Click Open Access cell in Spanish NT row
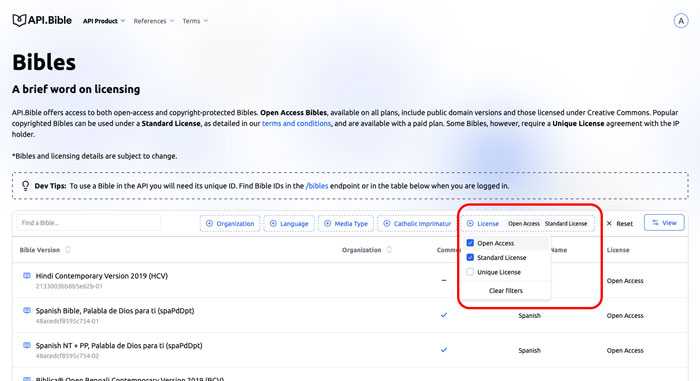 pyautogui.click(x=625, y=351)
